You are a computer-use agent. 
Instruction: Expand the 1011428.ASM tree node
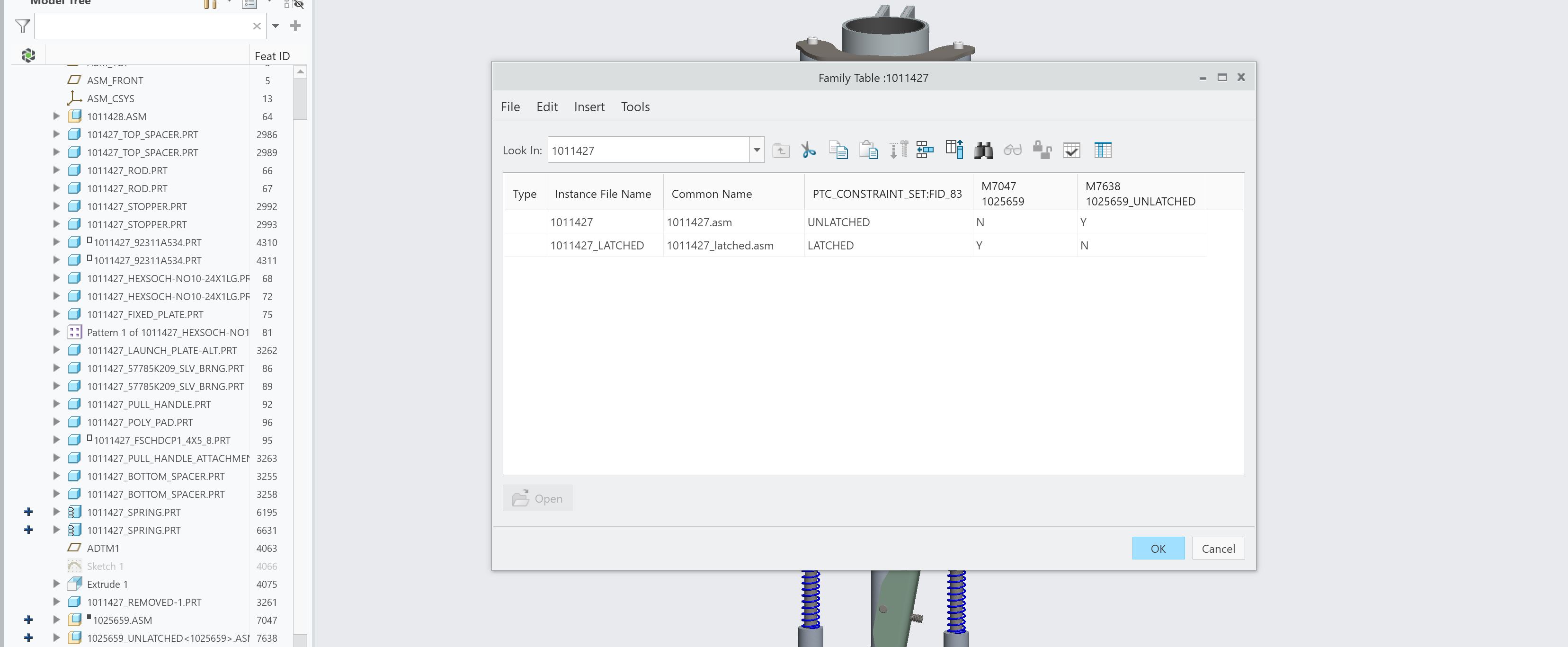pos(57,116)
